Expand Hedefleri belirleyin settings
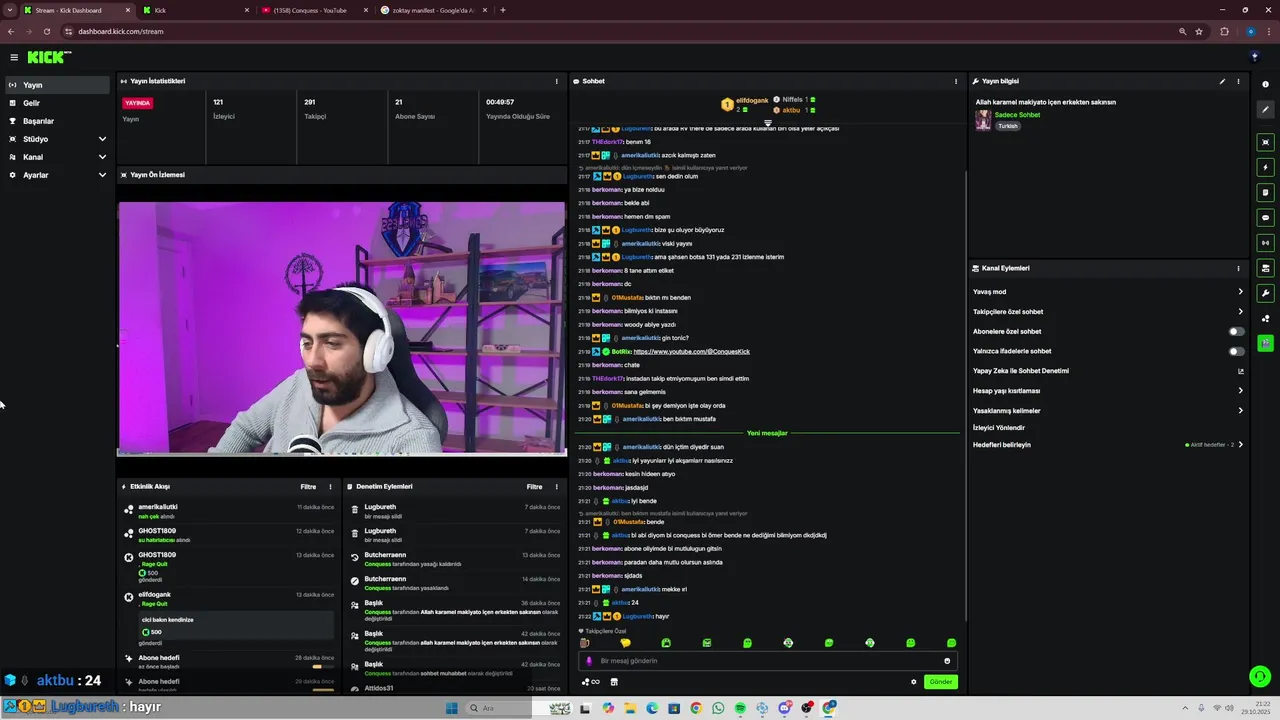 1108,444
